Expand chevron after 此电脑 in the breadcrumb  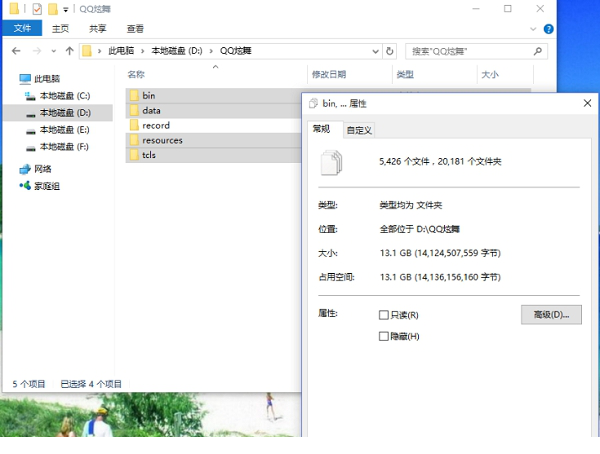point(142,51)
